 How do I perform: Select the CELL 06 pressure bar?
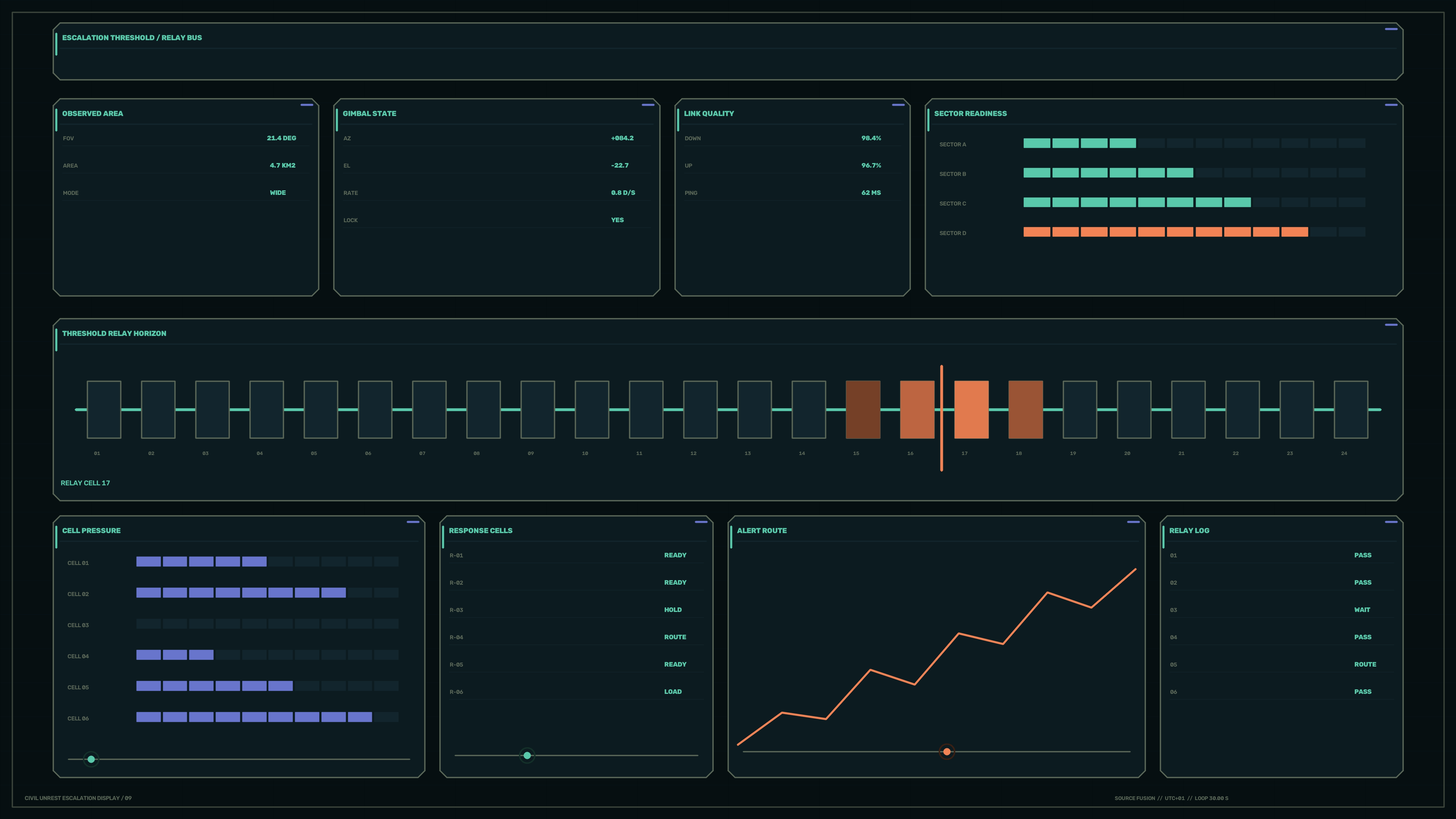pyautogui.click(x=267, y=717)
